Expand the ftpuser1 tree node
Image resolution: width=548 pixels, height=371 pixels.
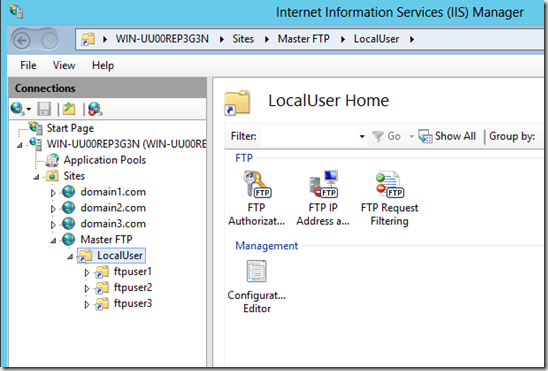[x=87, y=272]
